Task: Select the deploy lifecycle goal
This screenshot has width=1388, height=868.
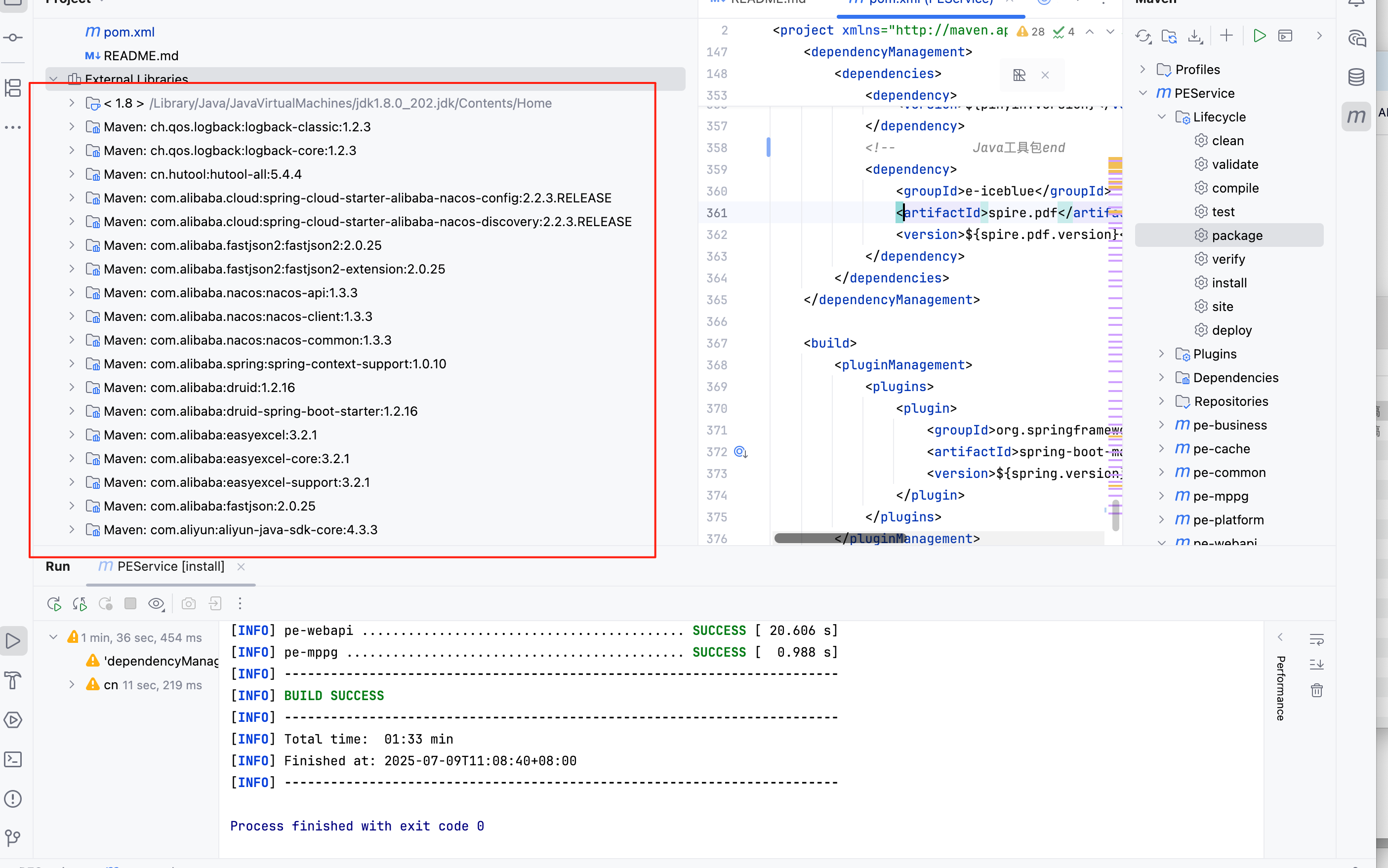Action: [x=1231, y=330]
